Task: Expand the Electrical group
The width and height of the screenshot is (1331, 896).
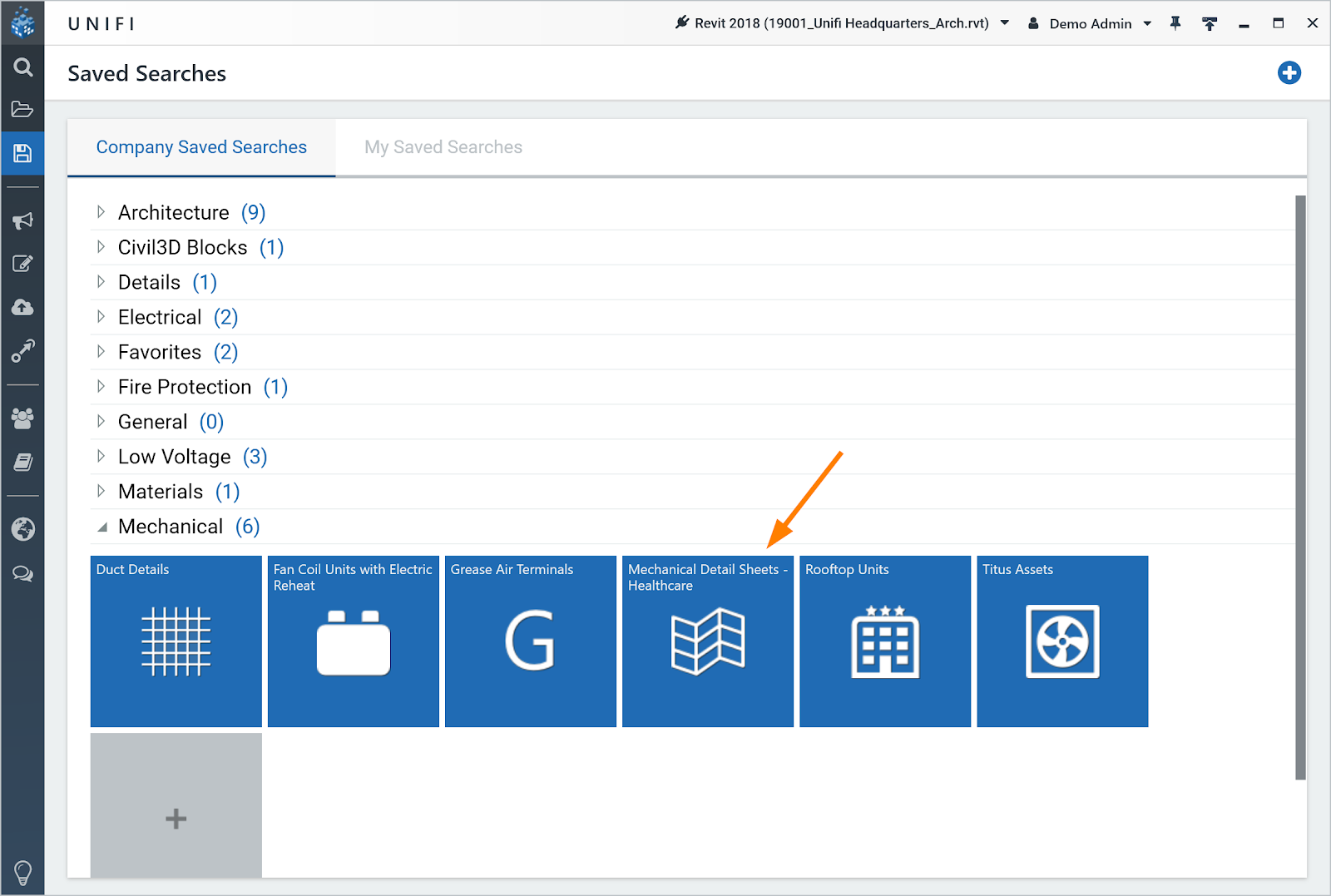Action: [101, 317]
